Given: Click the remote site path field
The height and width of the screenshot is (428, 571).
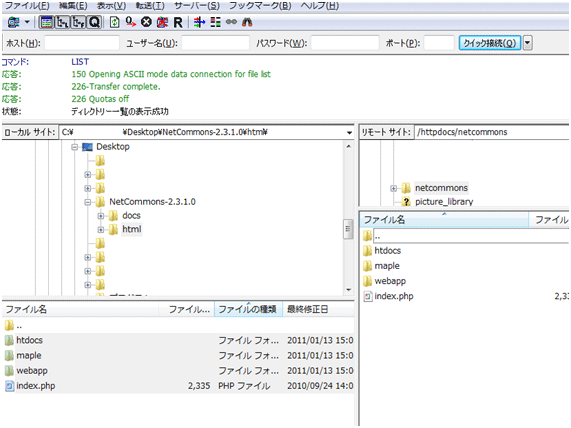Looking at the screenshot, I should pyautogui.click(x=492, y=132).
